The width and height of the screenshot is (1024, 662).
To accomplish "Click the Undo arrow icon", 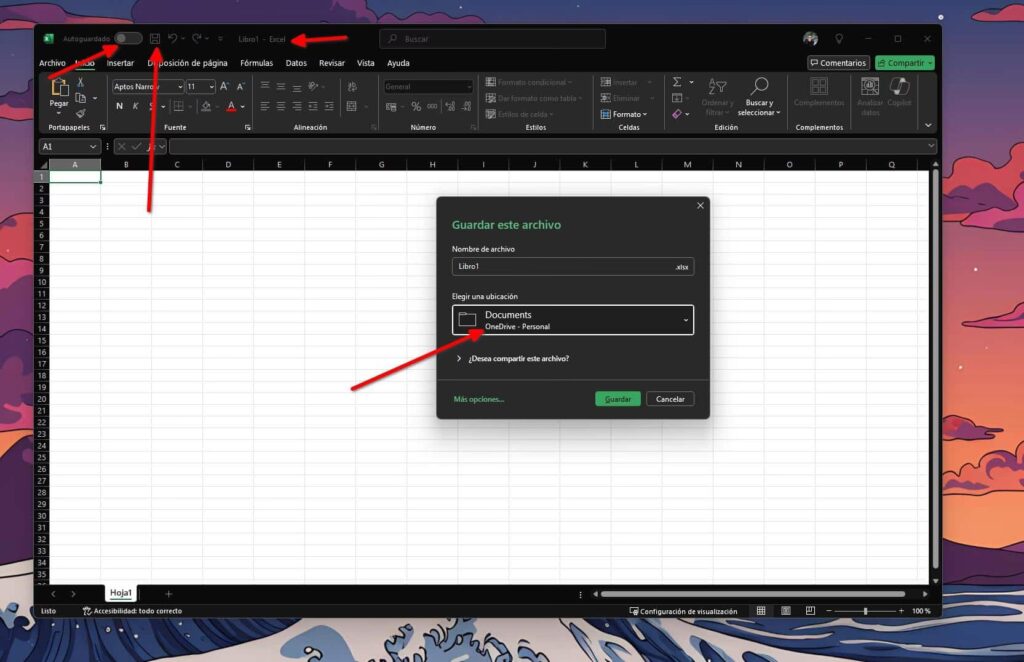I will click(172, 38).
